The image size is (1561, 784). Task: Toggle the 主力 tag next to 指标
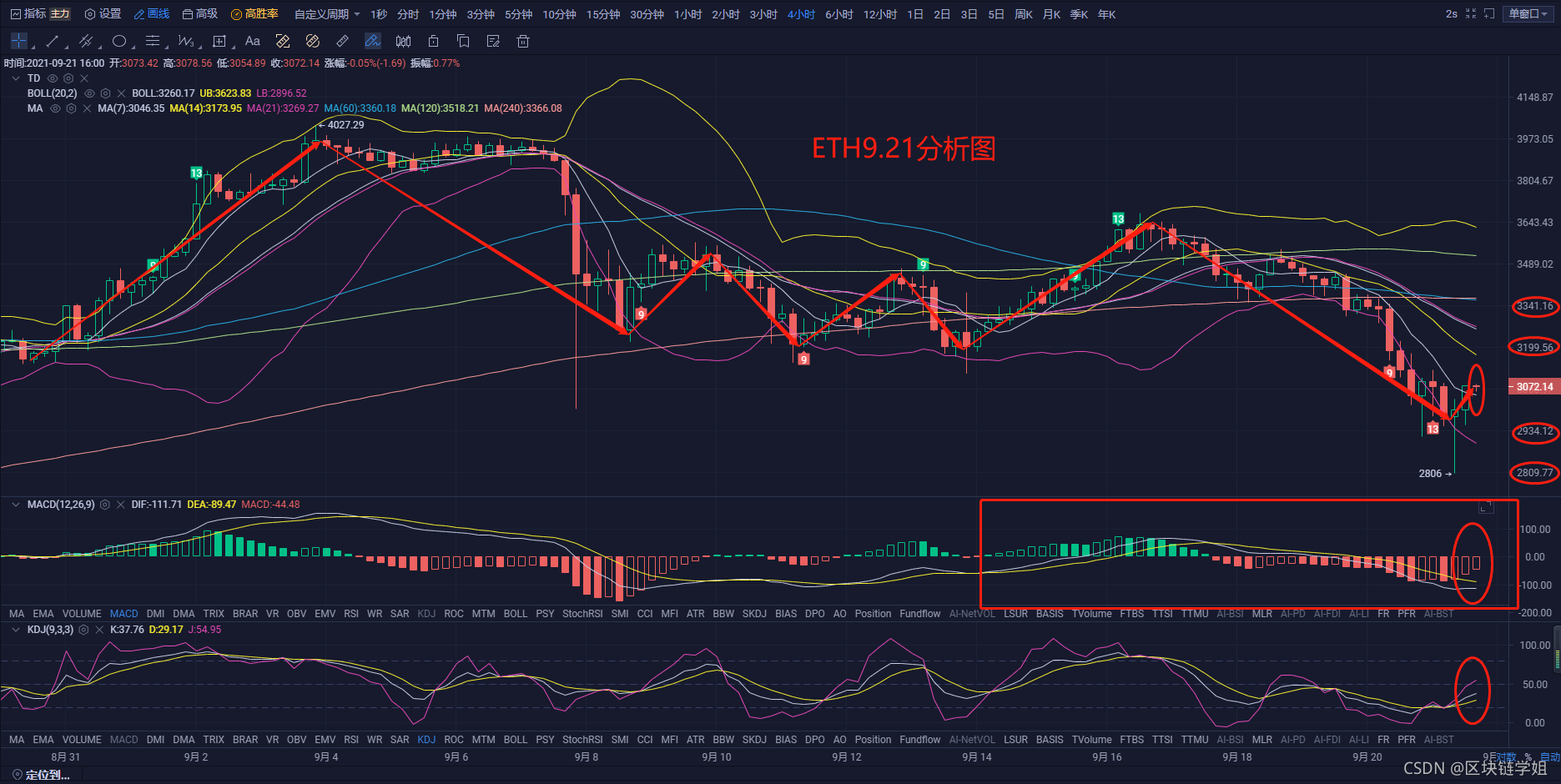(60, 14)
